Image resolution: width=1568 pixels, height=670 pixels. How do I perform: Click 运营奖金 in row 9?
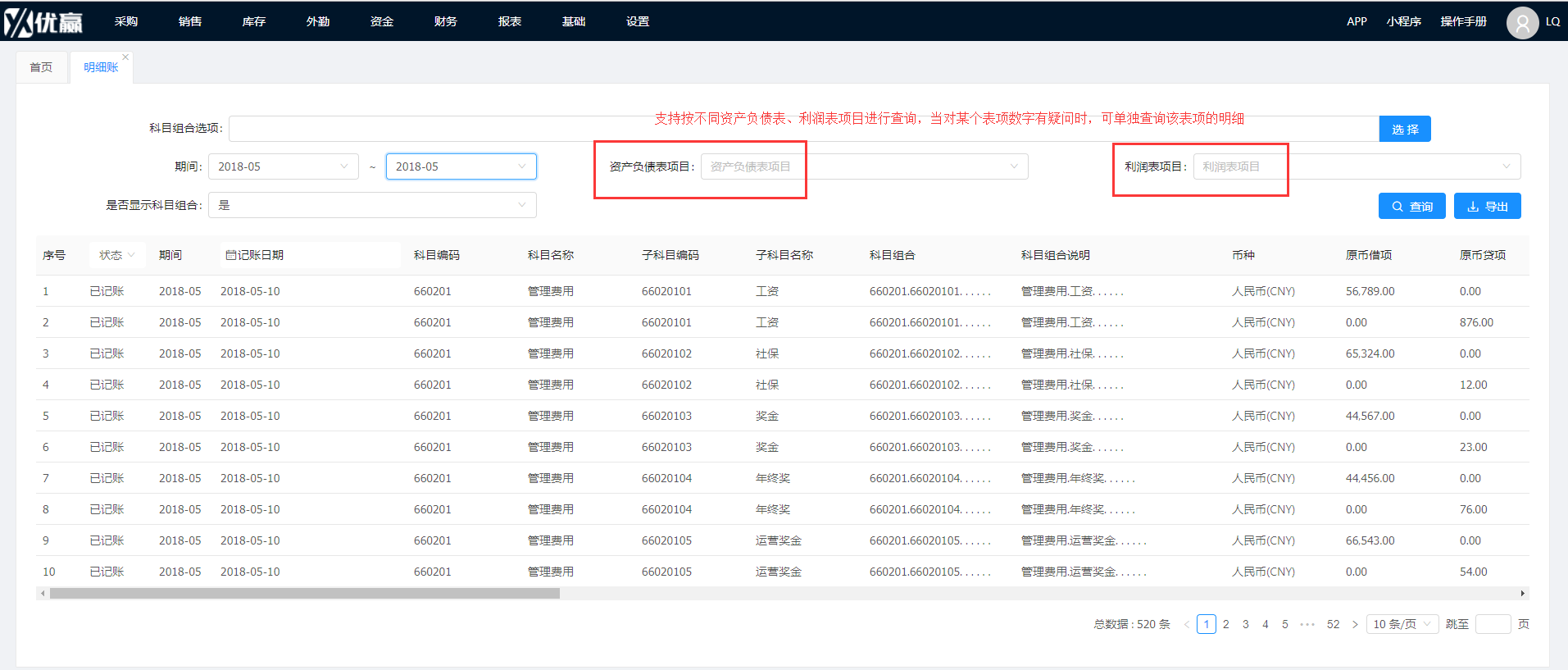(779, 540)
